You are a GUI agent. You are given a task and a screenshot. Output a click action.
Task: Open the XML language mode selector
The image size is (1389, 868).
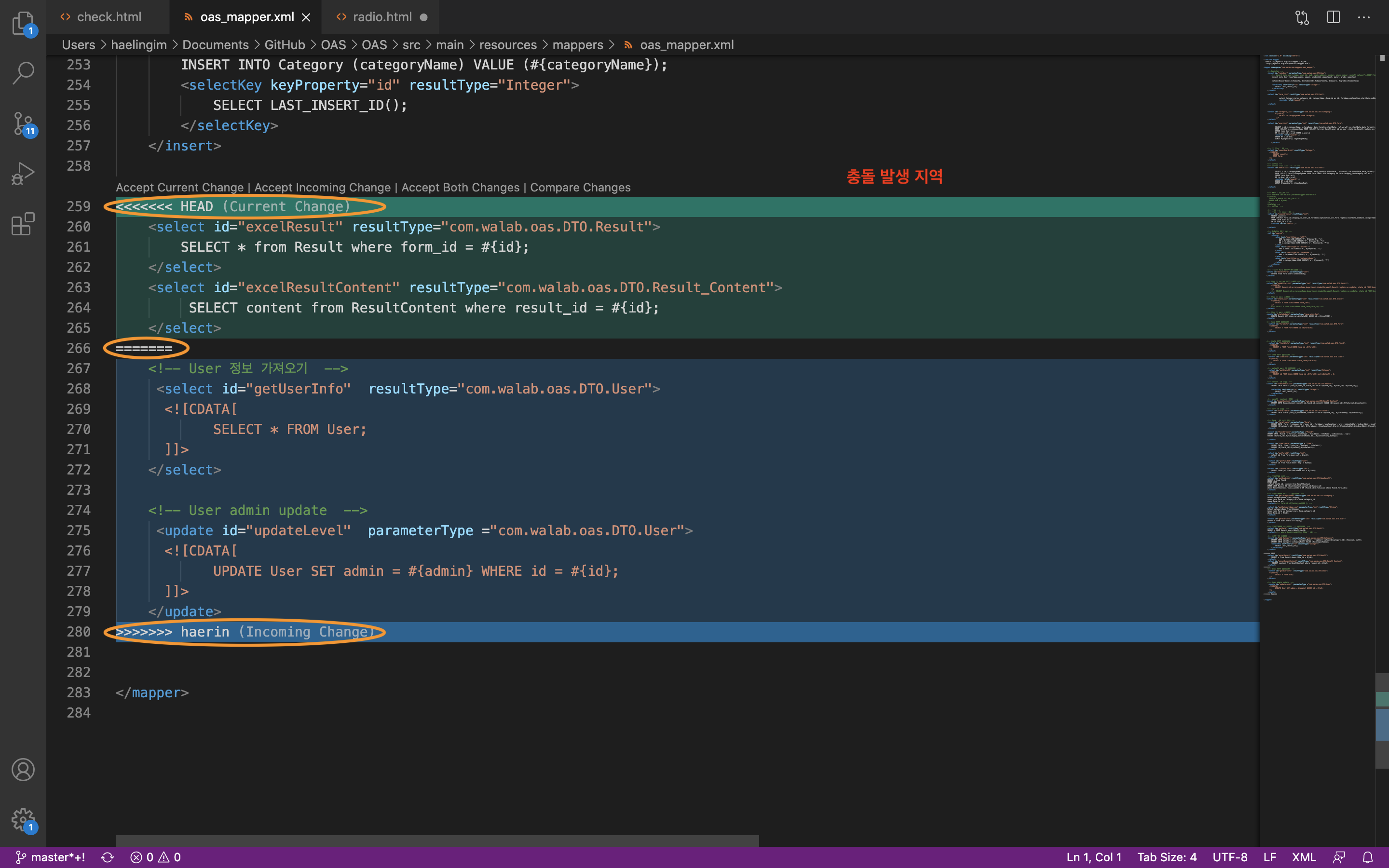(x=1304, y=857)
